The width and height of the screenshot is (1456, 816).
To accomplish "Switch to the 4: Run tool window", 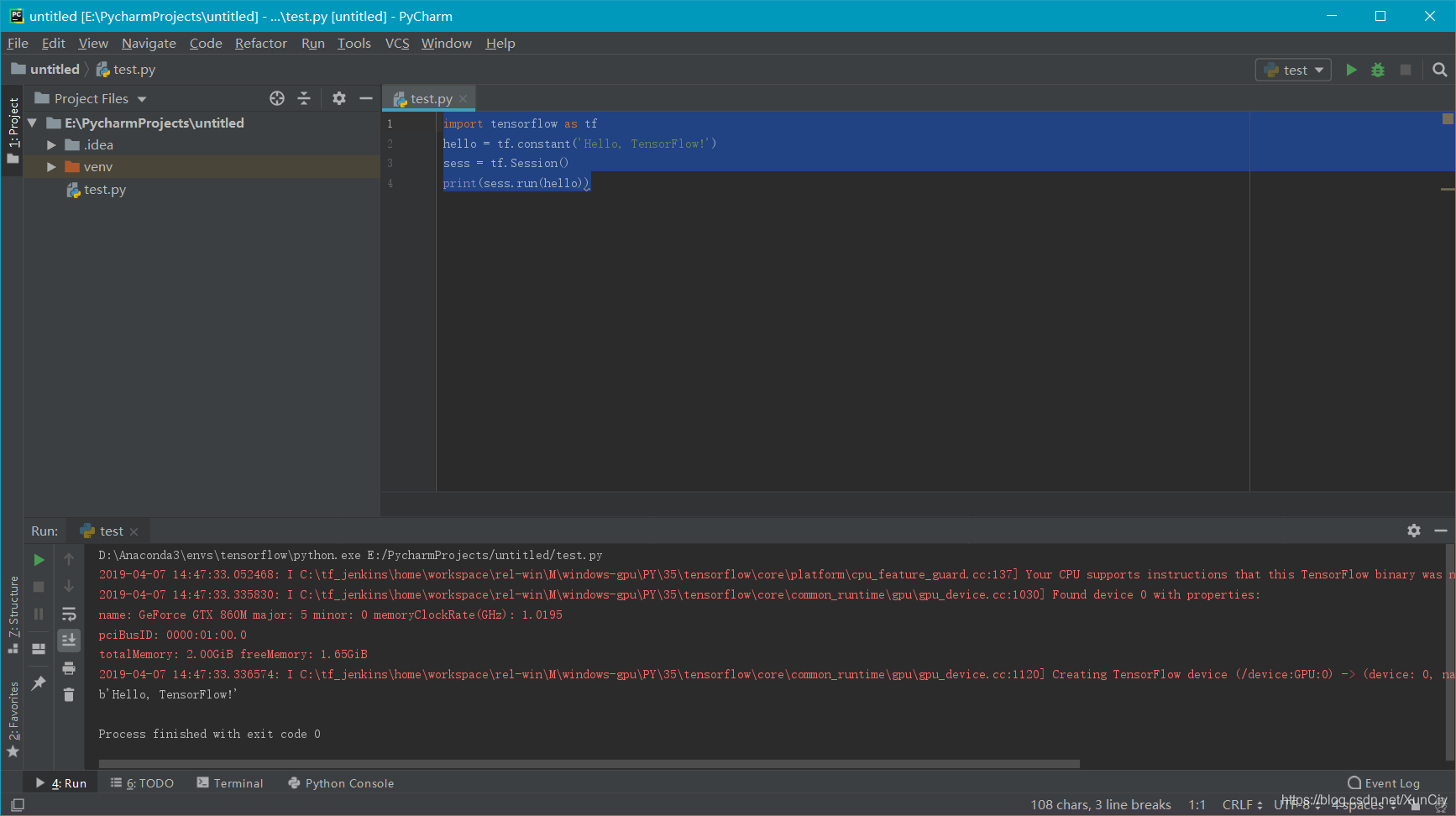I will [x=61, y=782].
